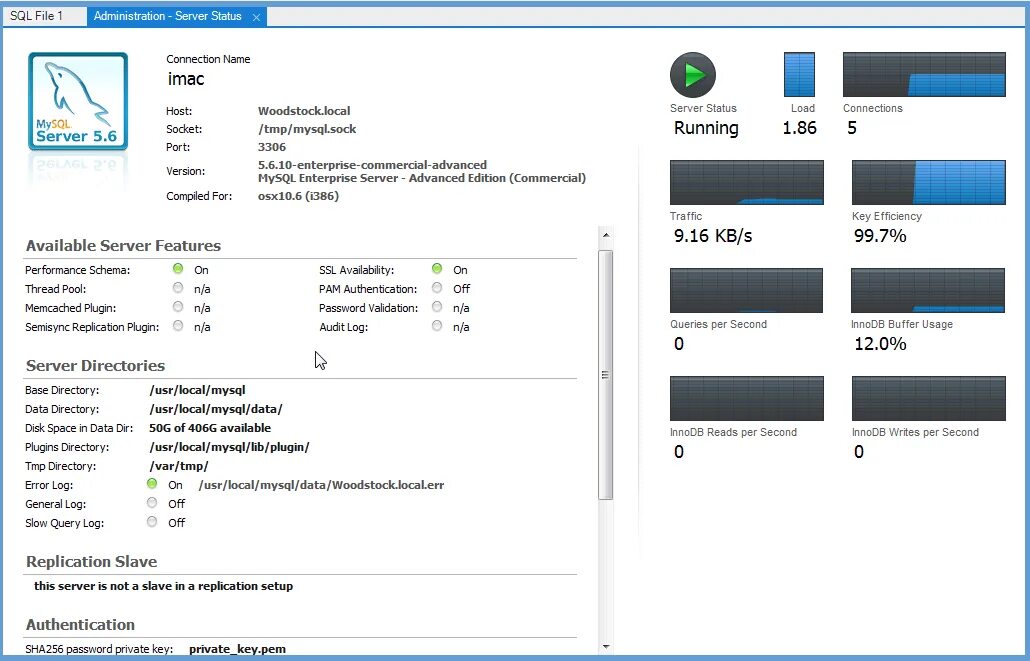1030x661 pixels.
Task: Click the Authentication heading
Action: pos(80,625)
